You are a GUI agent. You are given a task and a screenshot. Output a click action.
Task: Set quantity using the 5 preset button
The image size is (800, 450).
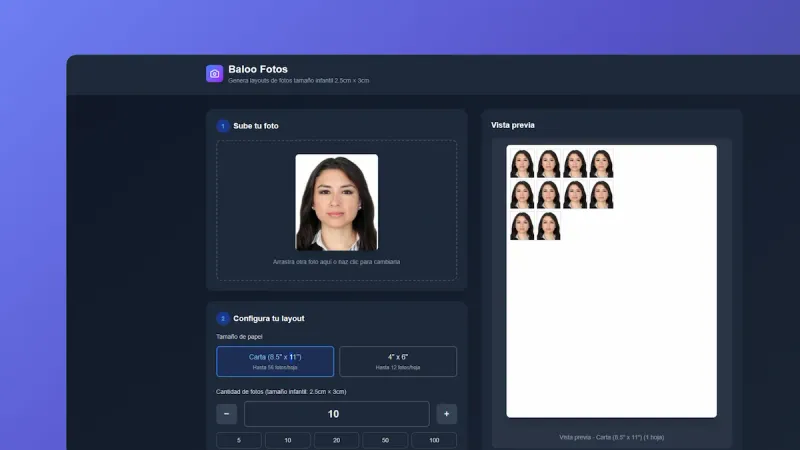(239, 441)
